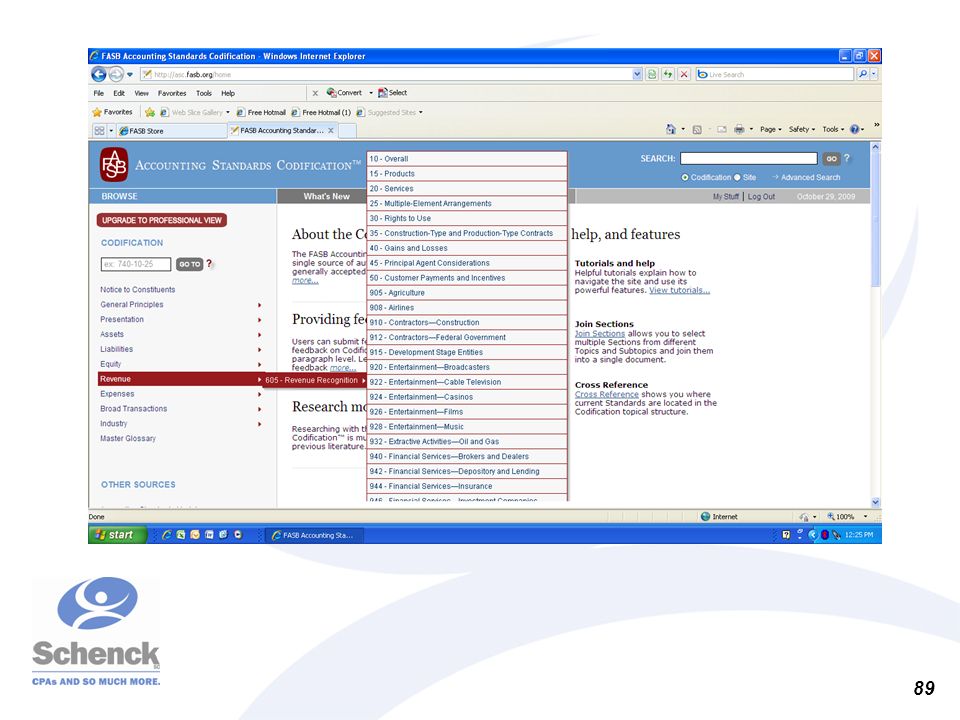
Task: Open the File menu
Action: pyautogui.click(x=99, y=93)
